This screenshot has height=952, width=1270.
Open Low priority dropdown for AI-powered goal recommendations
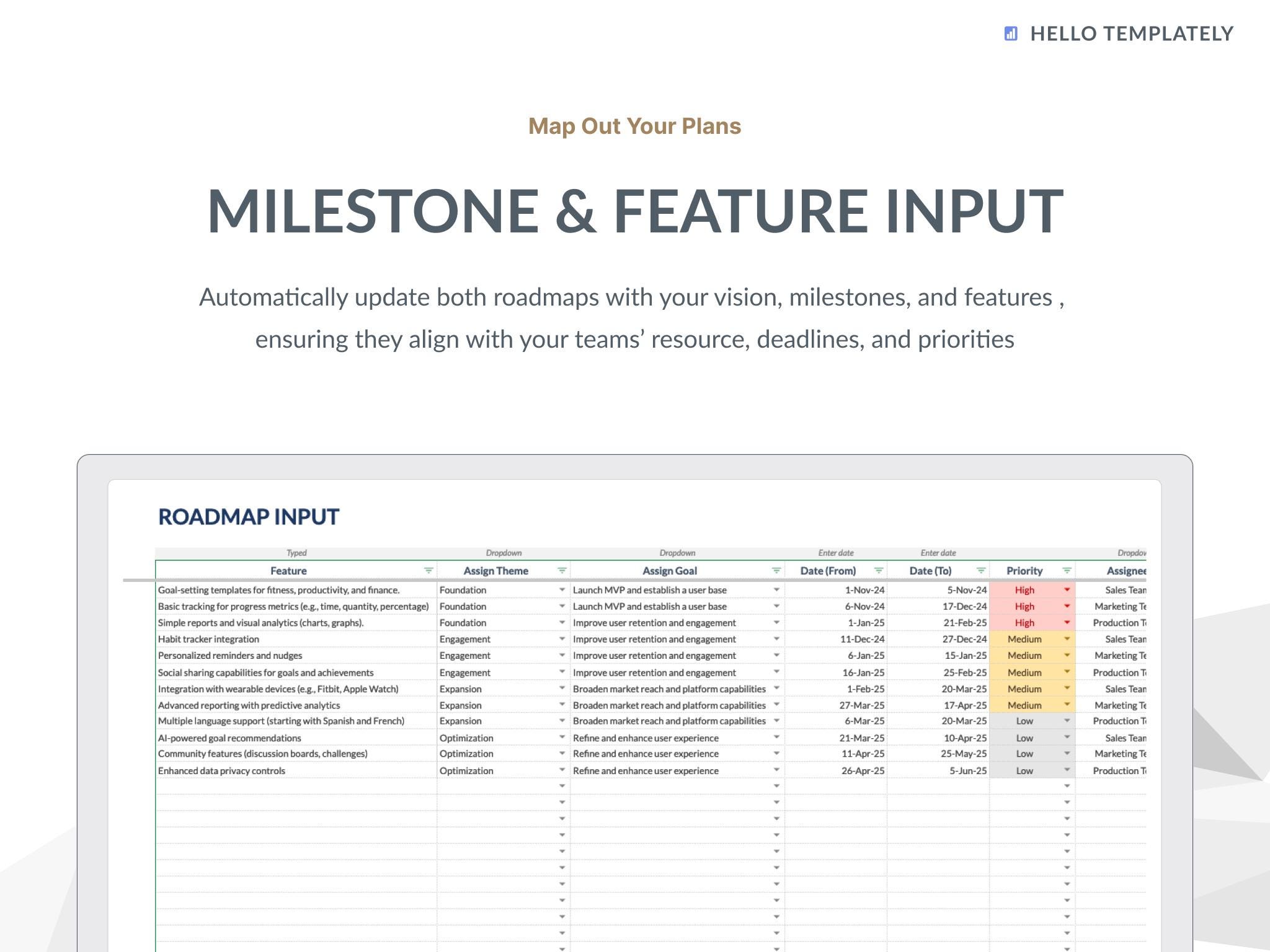pos(1067,738)
